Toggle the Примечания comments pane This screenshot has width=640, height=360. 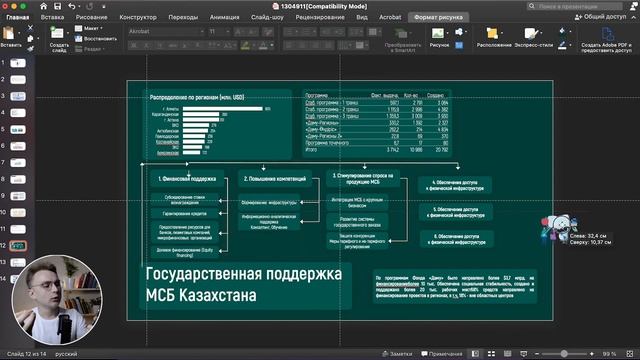(442, 354)
